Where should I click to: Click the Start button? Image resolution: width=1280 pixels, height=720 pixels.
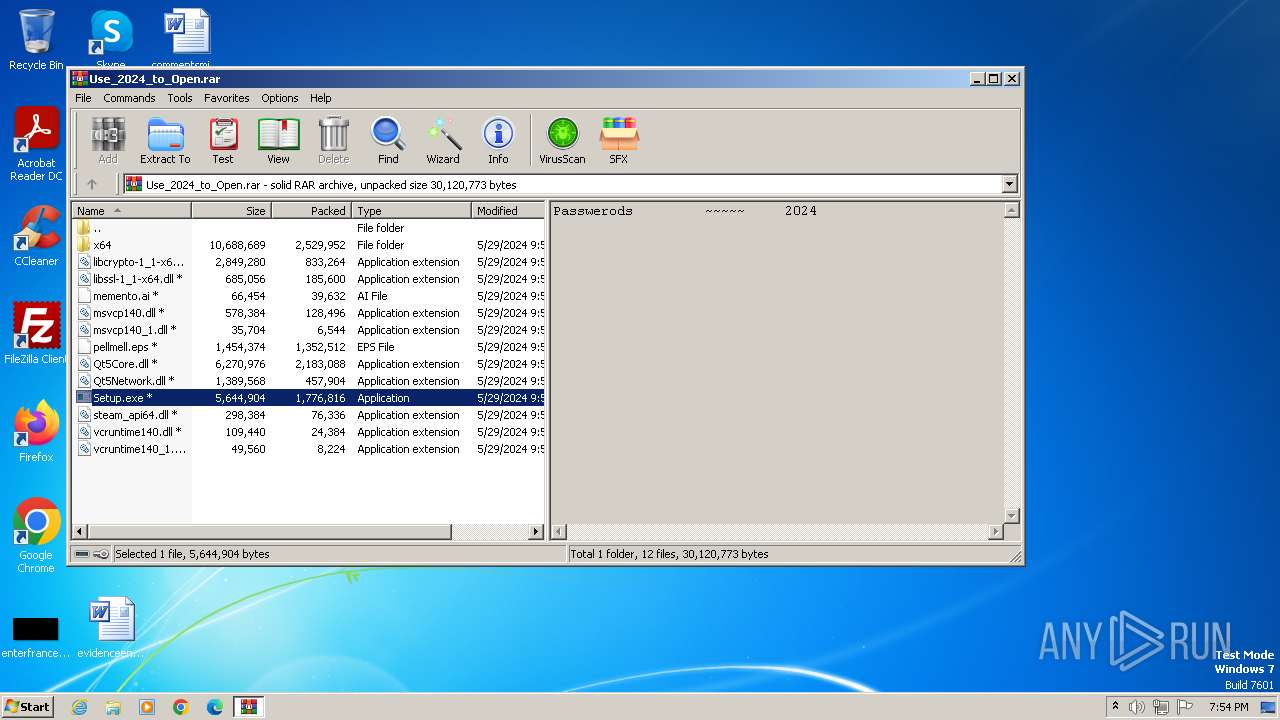[x=28, y=707]
